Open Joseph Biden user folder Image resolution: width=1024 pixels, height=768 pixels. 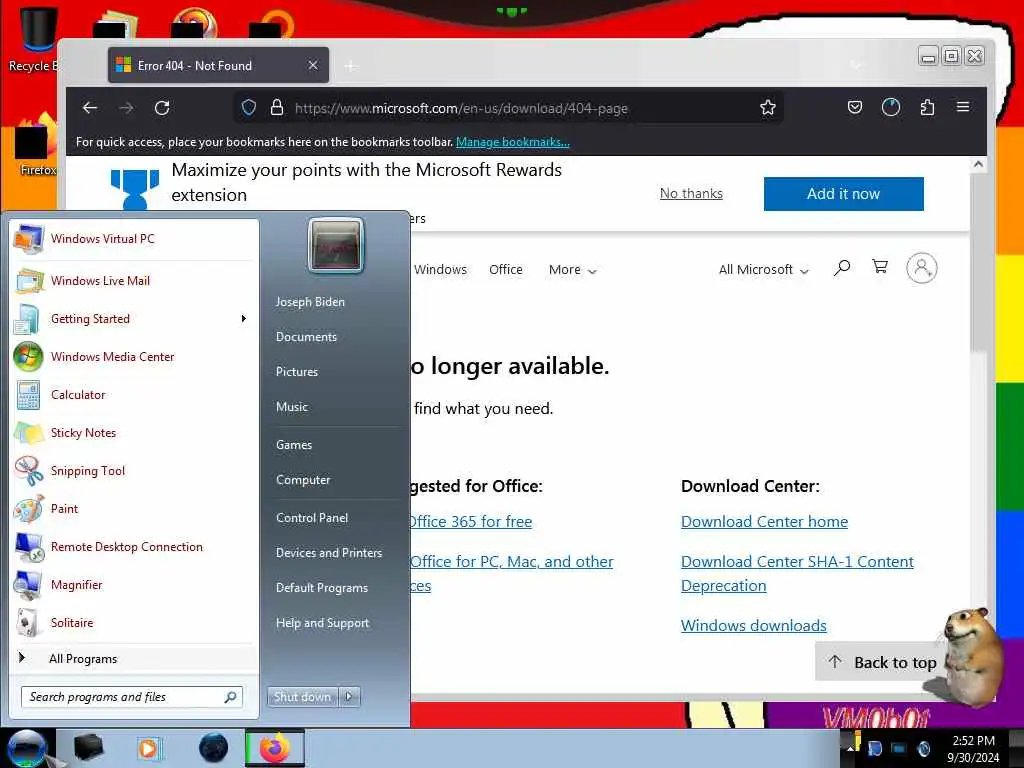pyautogui.click(x=310, y=302)
